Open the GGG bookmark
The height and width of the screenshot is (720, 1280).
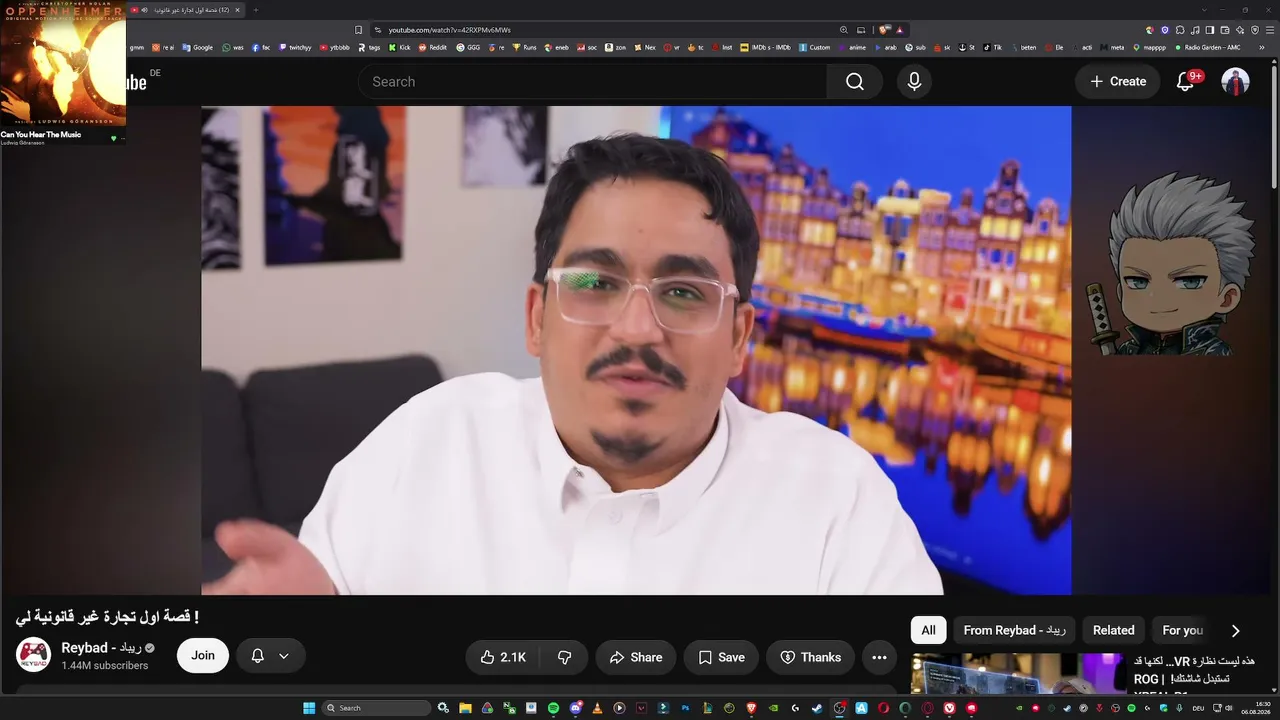pos(468,47)
